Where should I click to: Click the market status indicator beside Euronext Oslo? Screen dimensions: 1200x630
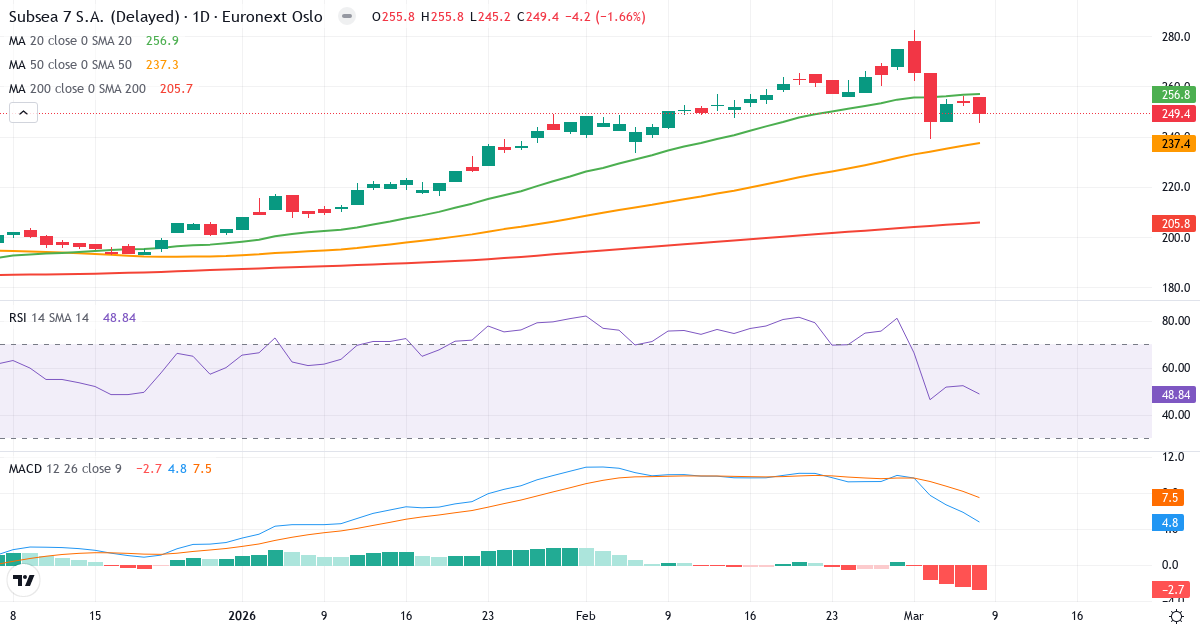point(347,17)
